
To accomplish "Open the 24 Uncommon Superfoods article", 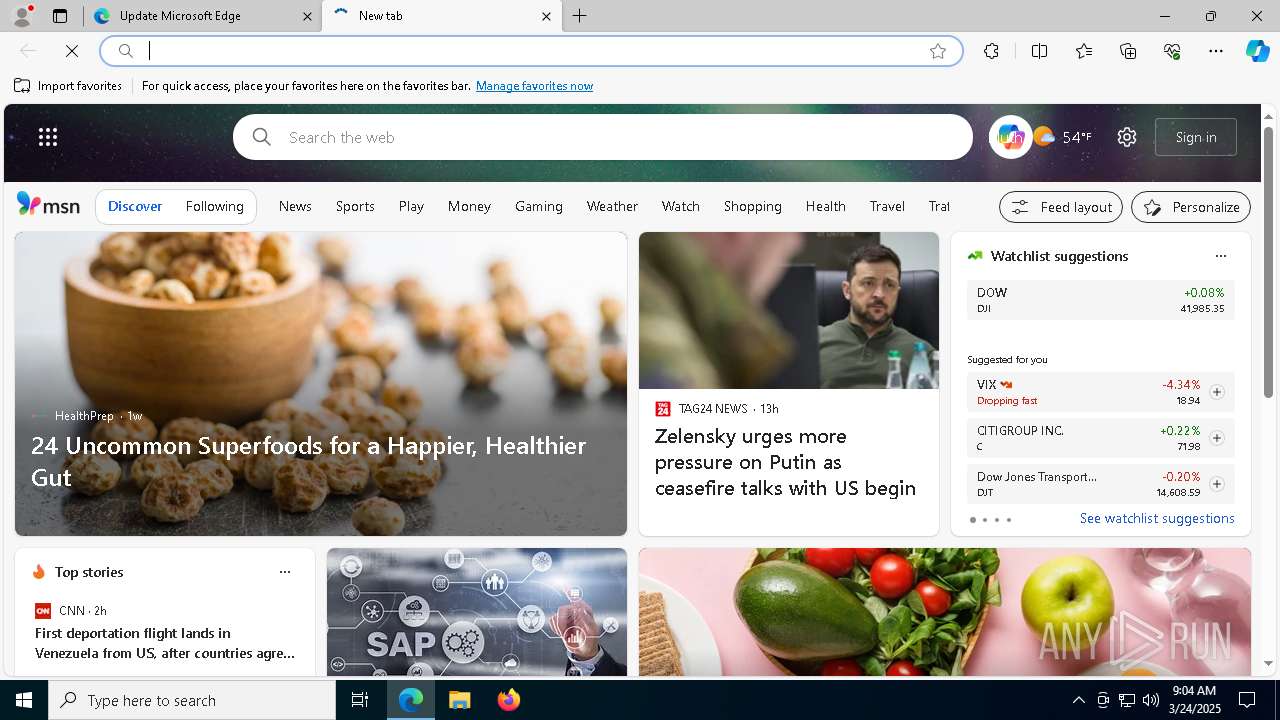I will (x=309, y=461).
